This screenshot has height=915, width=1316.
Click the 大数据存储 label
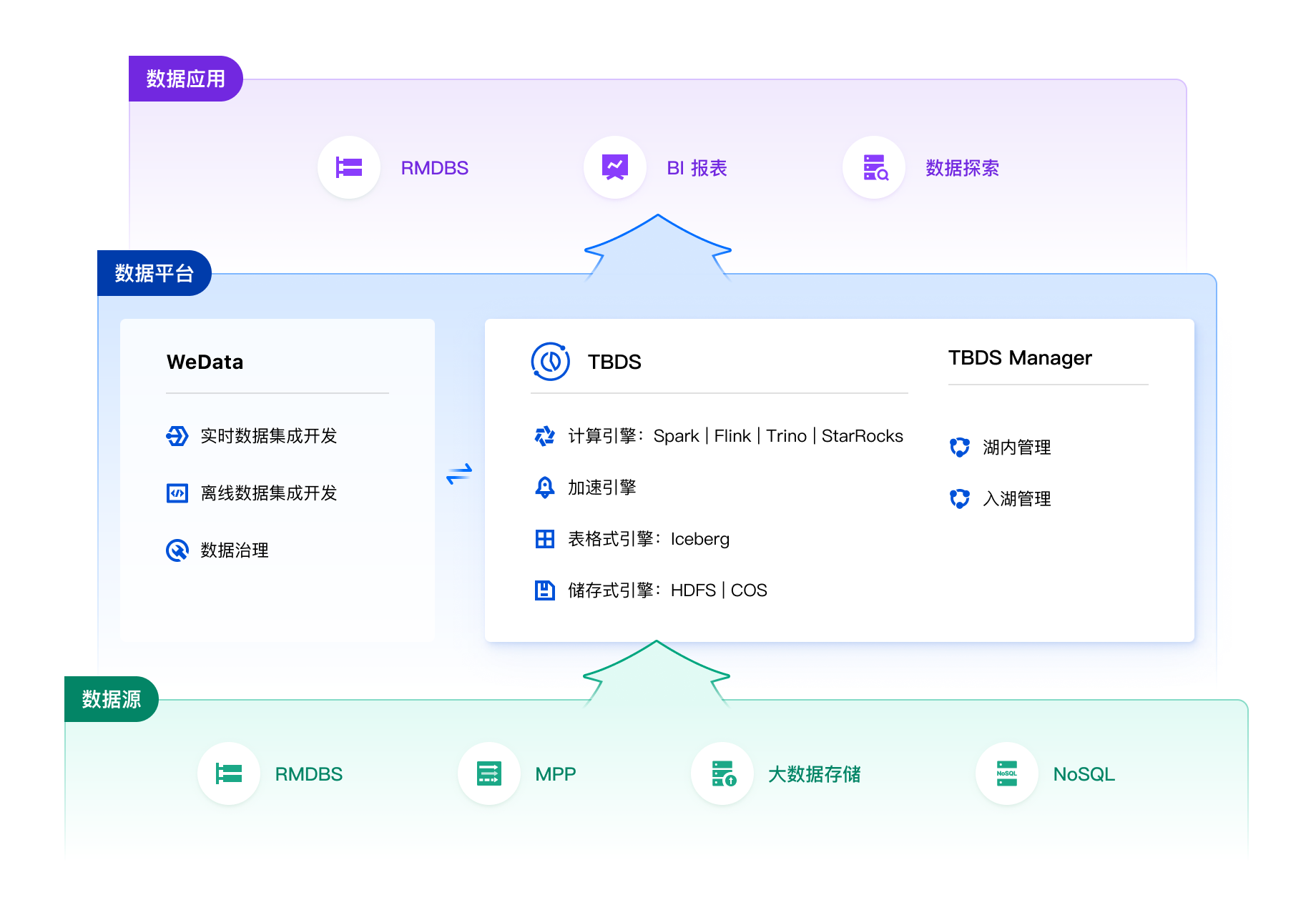click(x=815, y=774)
